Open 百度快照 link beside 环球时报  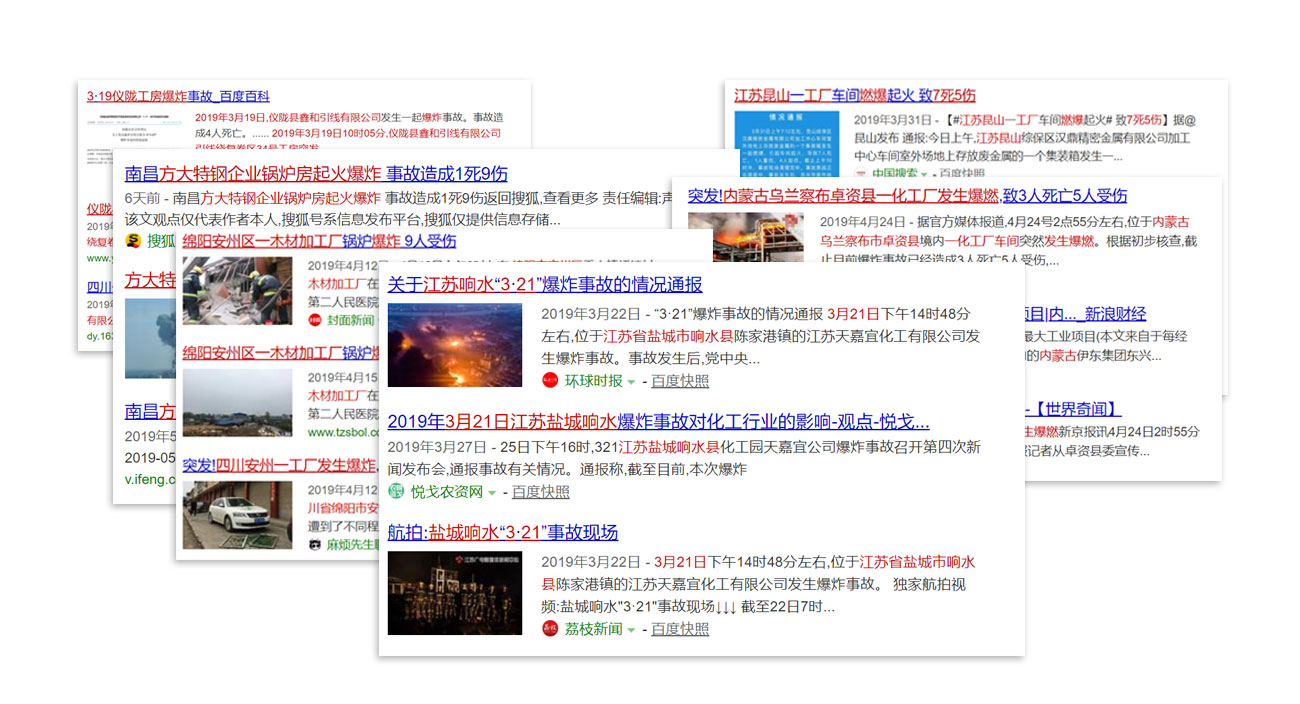[x=680, y=381]
